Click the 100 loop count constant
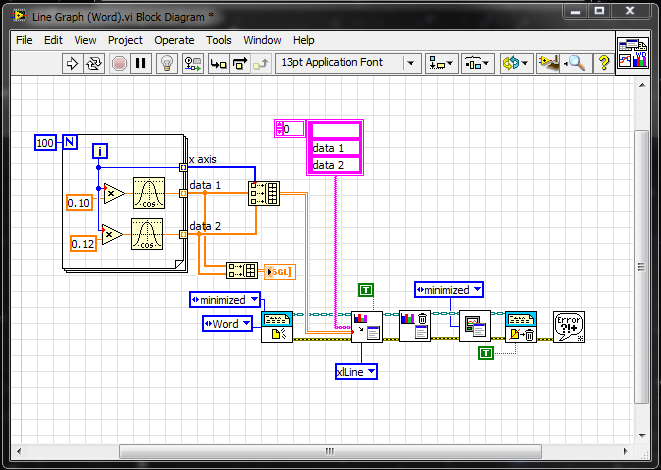 tap(46, 143)
